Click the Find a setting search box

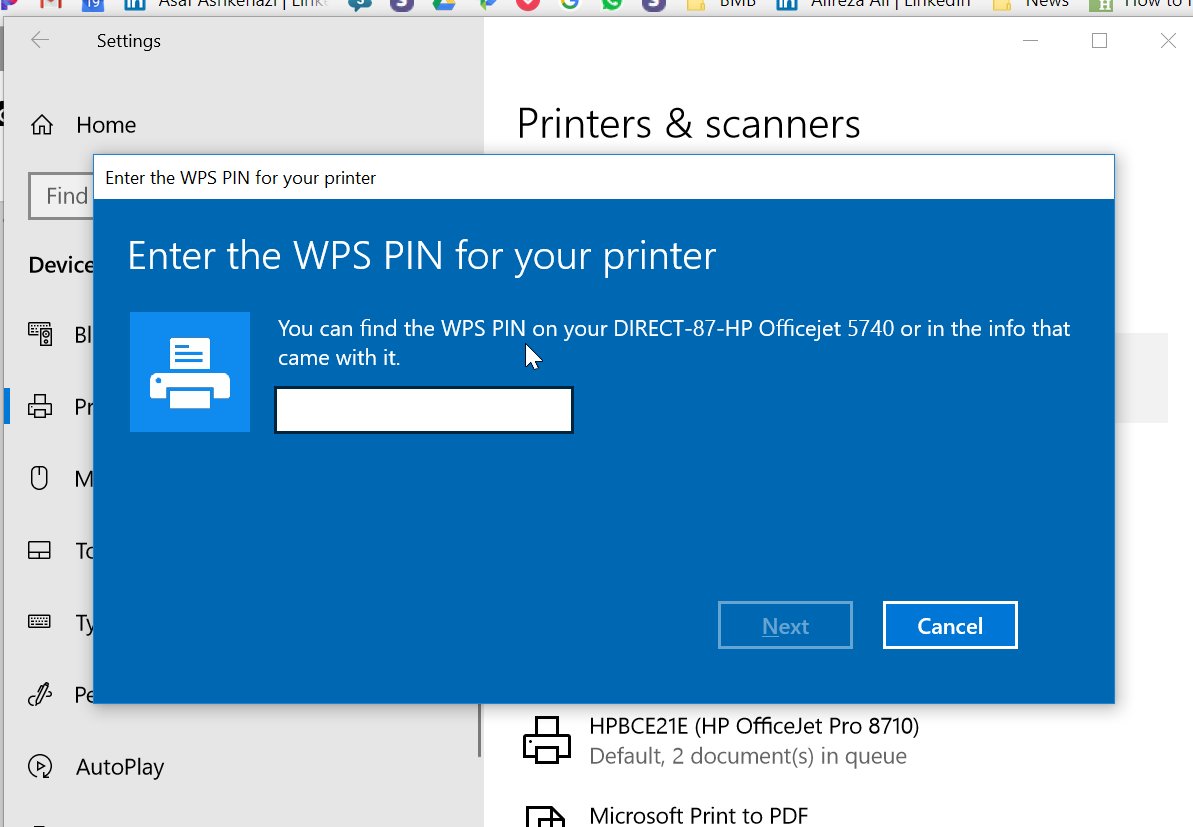[x=62, y=195]
